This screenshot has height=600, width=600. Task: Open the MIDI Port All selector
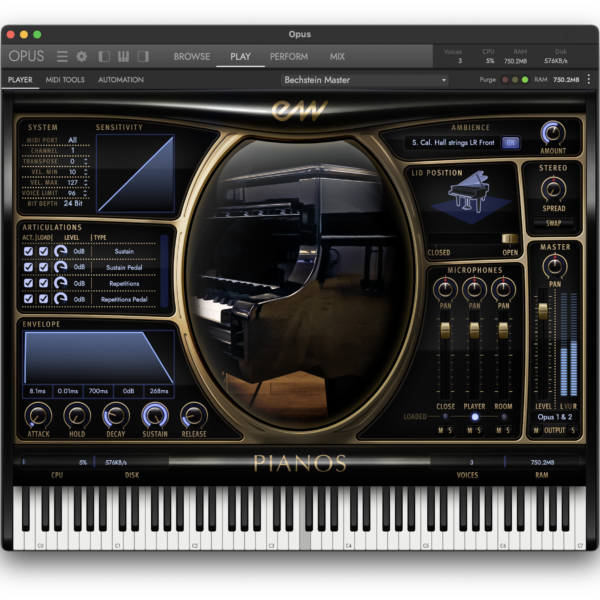(x=73, y=140)
